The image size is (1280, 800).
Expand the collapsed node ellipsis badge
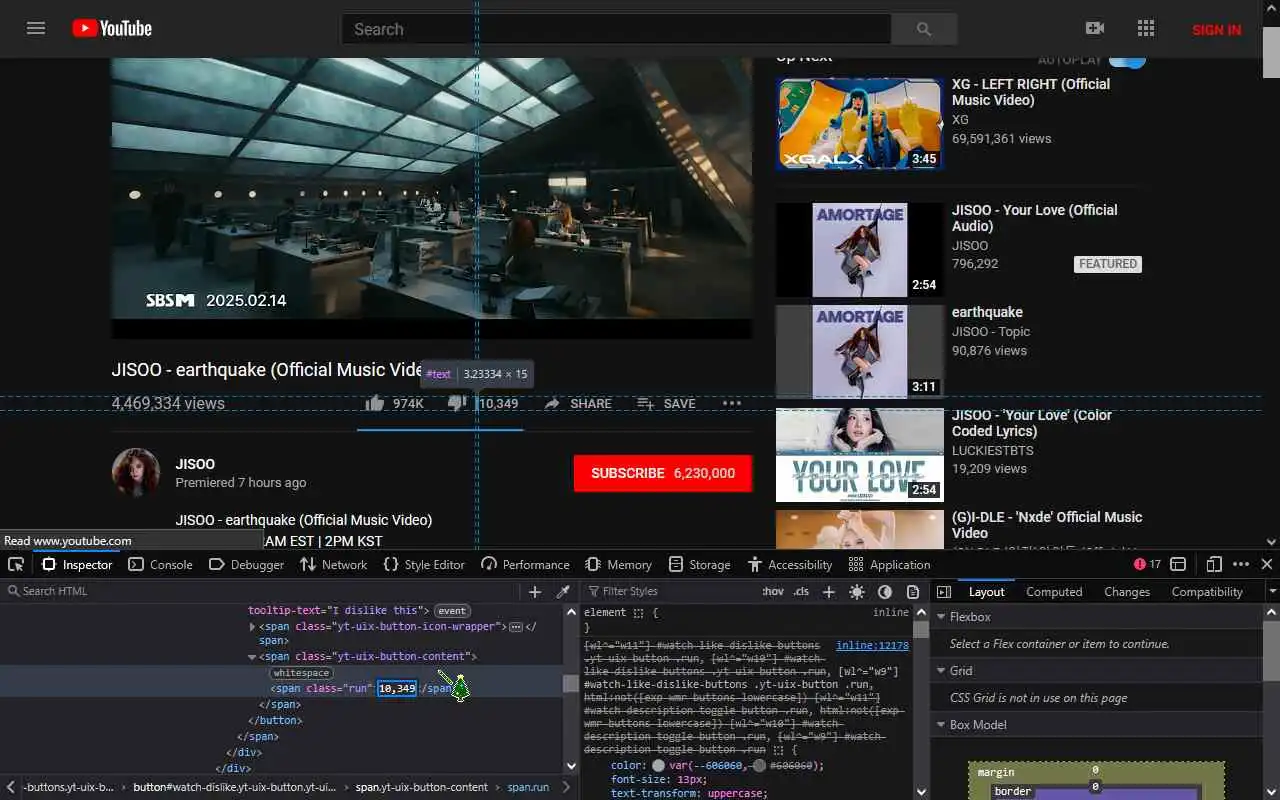tap(516, 627)
